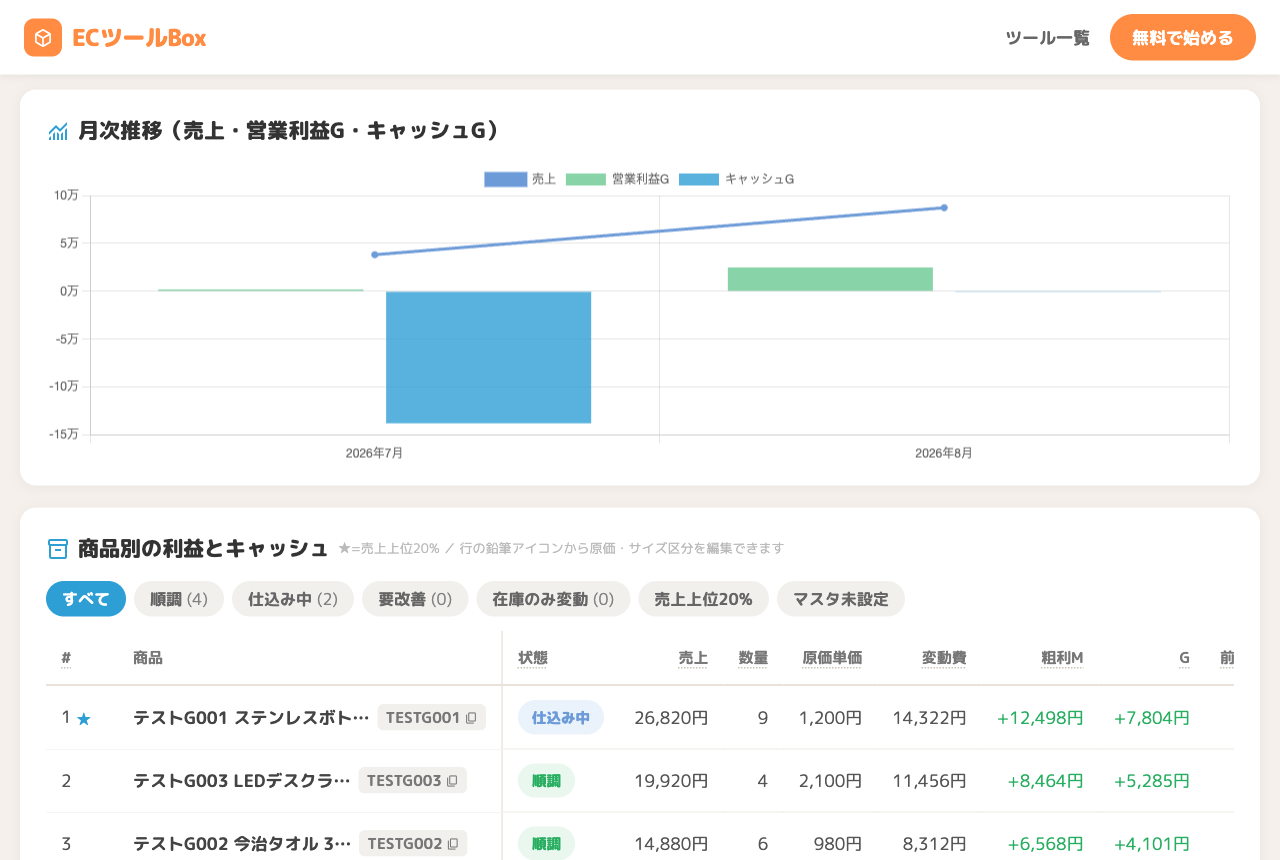Toggle the キャッシュG legend swatch
Viewport: 1280px width, 860px height.
[x=699, y=179]
